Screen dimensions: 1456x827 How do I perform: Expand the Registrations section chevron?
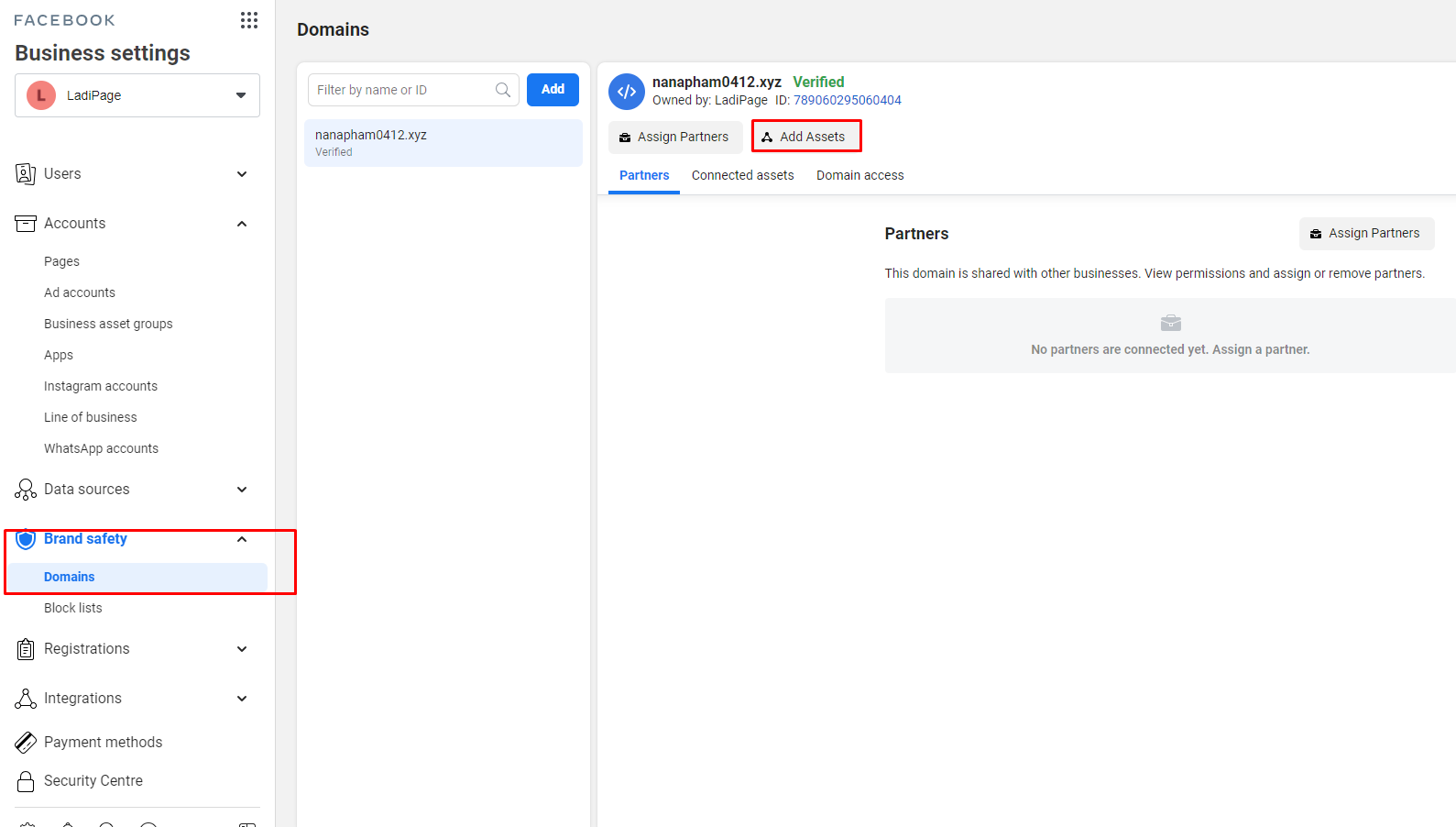[x=242, y=649]
